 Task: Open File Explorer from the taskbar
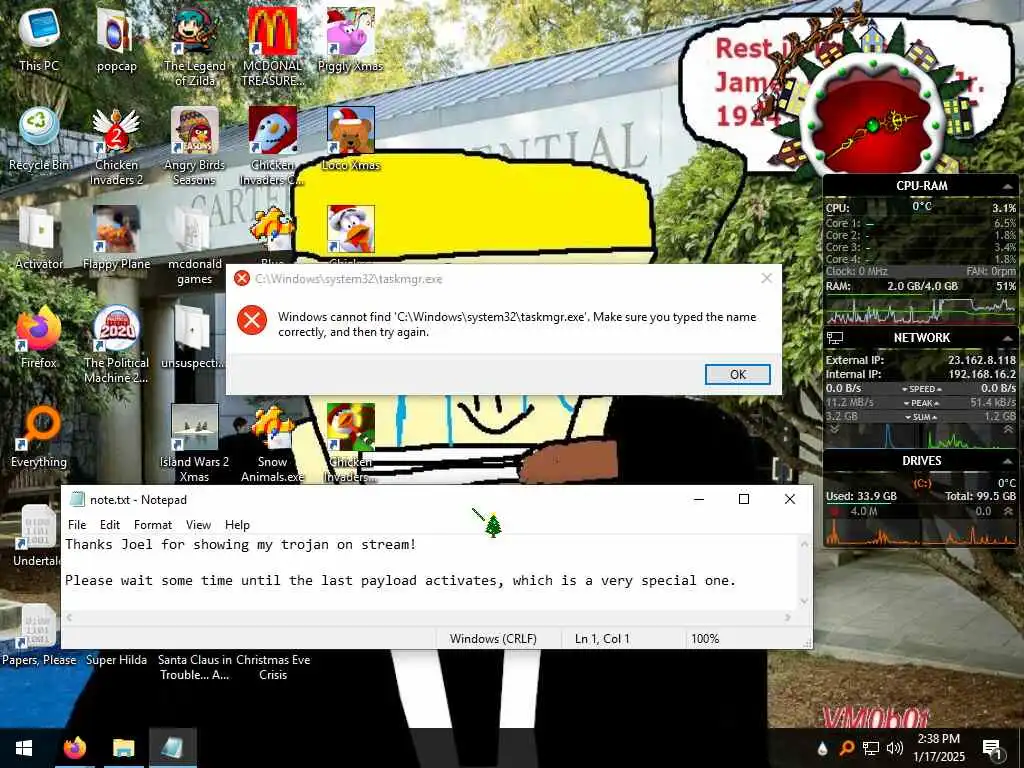coord(123,748)
